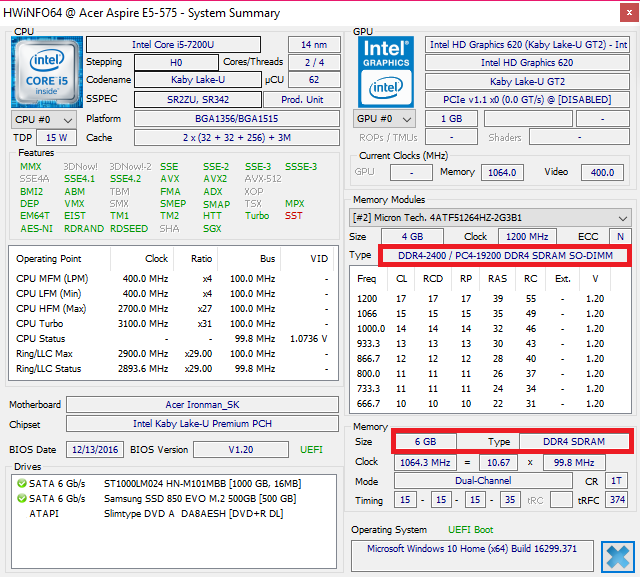Click the ECC N value
Screen dimensions: 640x577
coord(620,237)
